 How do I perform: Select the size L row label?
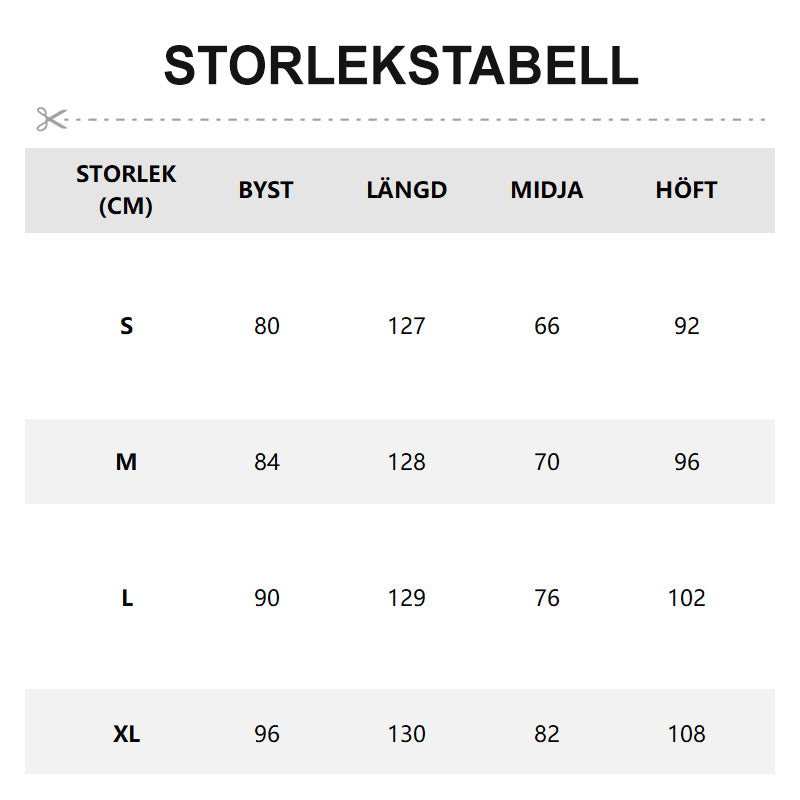coord(127,598)
